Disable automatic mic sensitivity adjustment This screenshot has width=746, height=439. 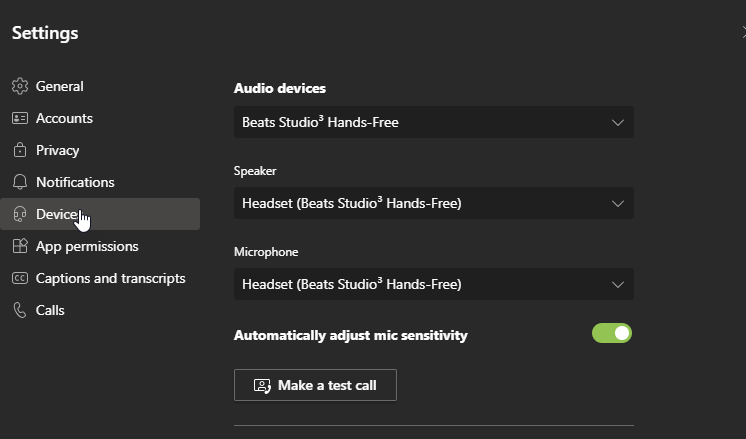pyautogui.click(x=612, y=334)
